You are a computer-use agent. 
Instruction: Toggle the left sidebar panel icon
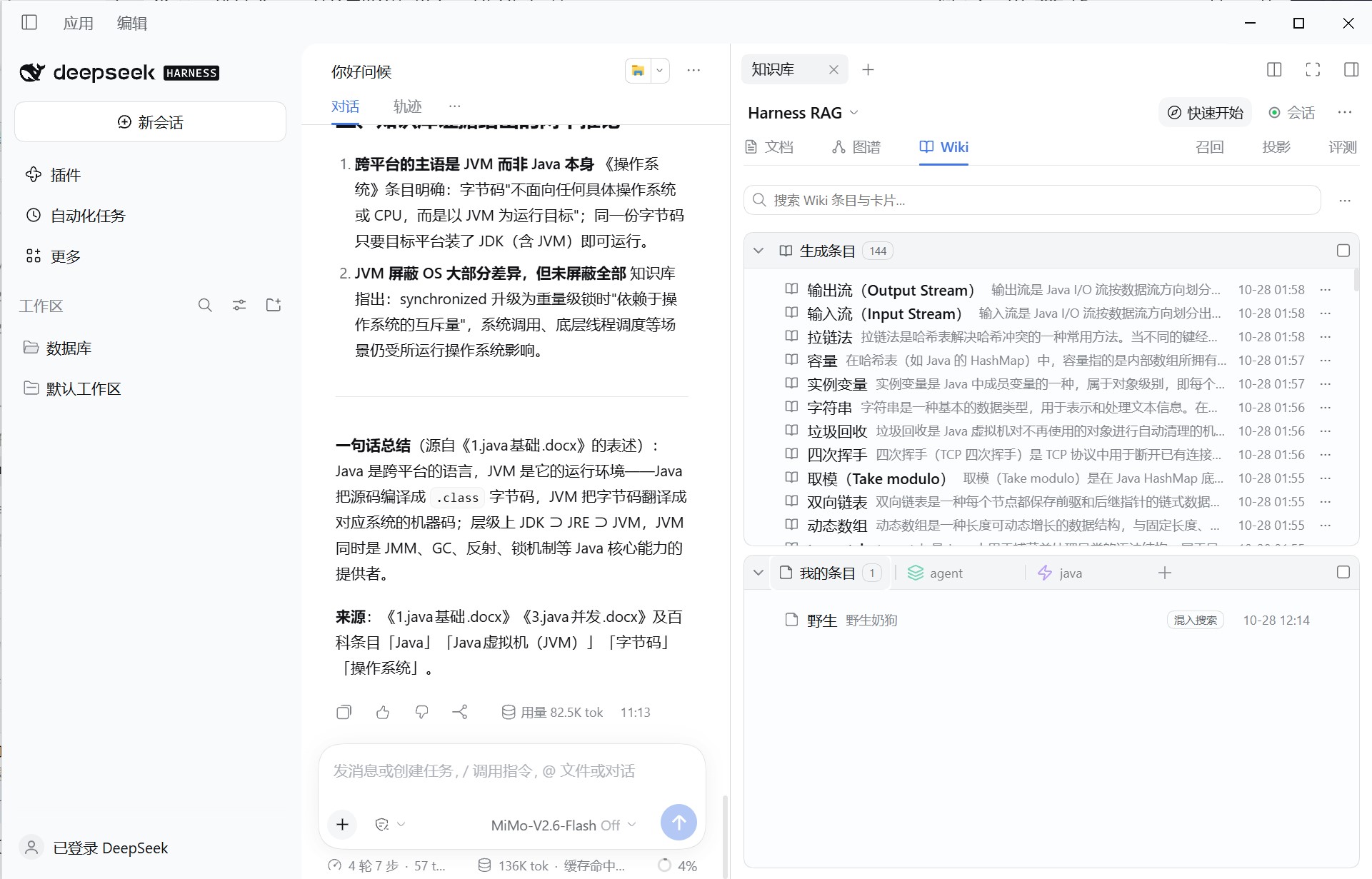coord(29,23)
